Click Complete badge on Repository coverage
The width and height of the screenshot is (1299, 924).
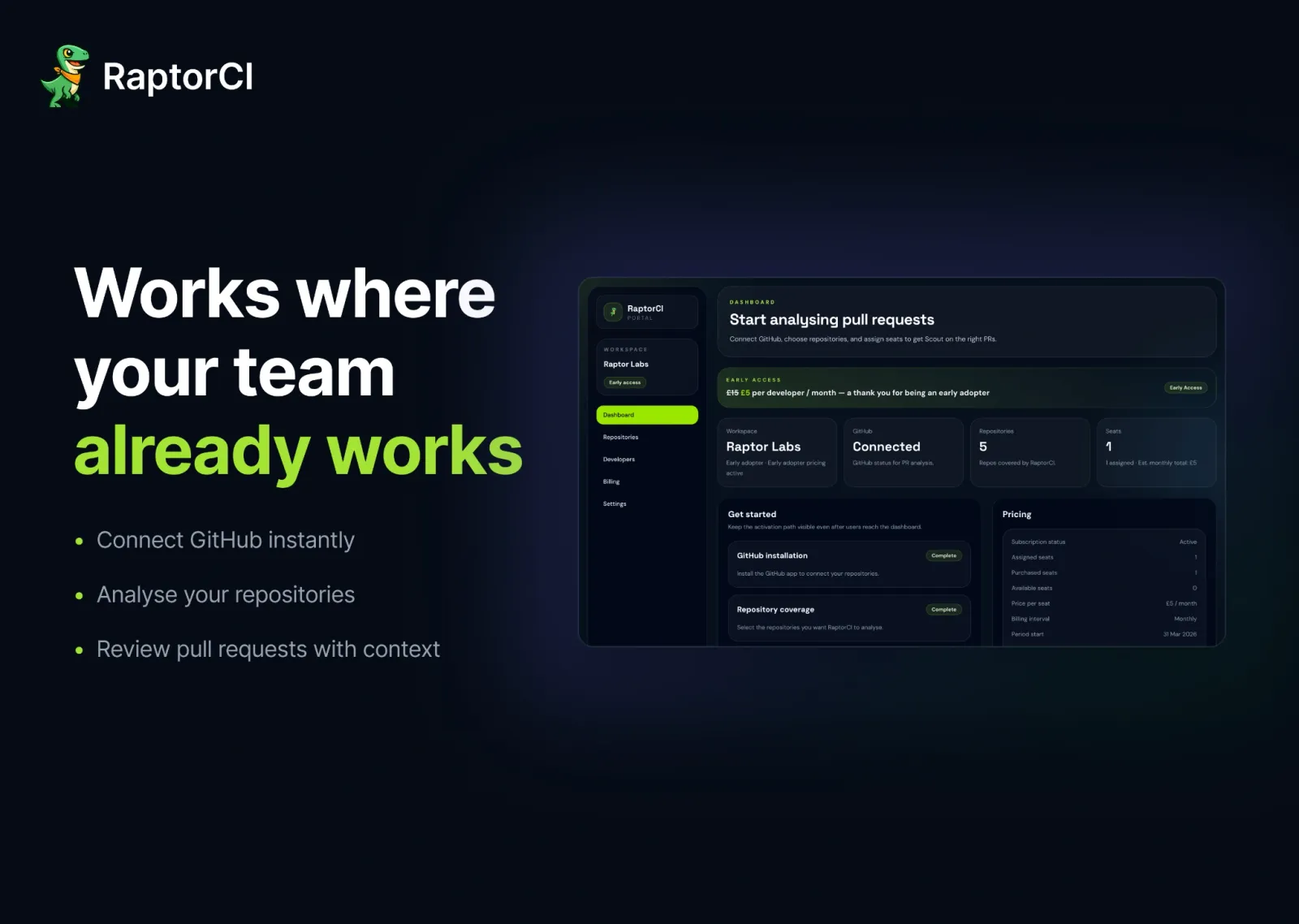pos(943,610)
